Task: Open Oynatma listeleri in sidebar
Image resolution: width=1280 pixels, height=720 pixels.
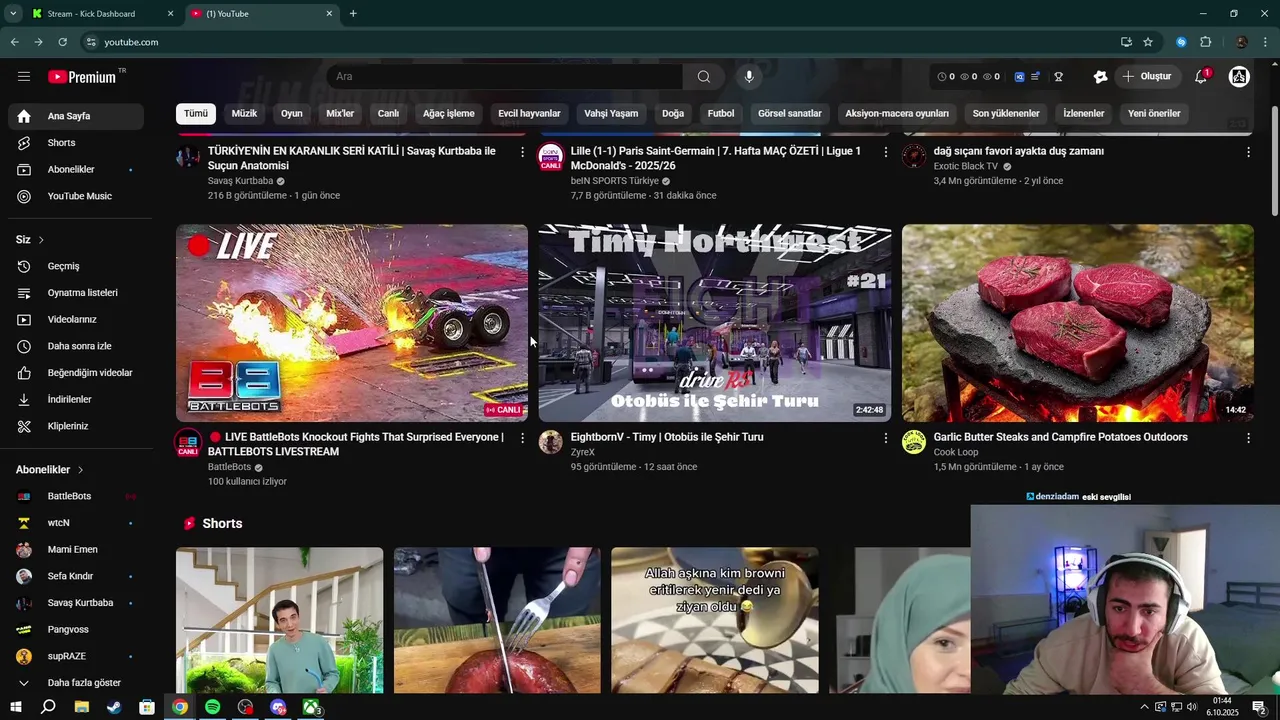Action: pos(76,293)
